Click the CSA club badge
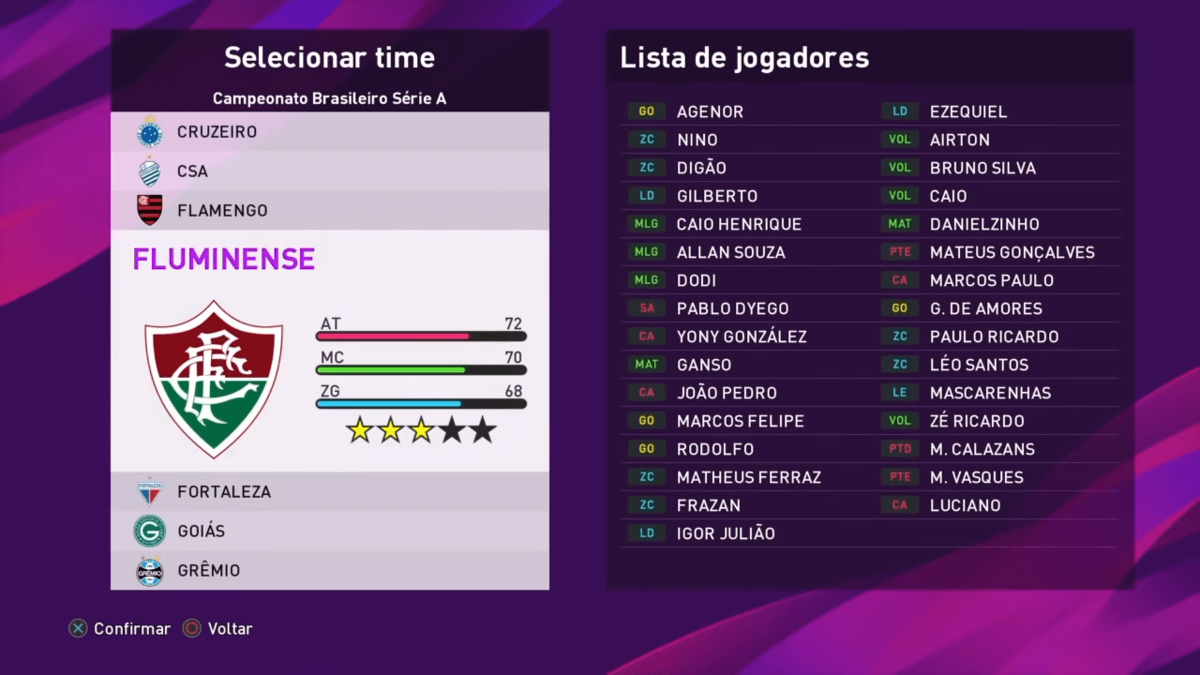Screen dimensions: 1200x675 click(x=150, y=171)
